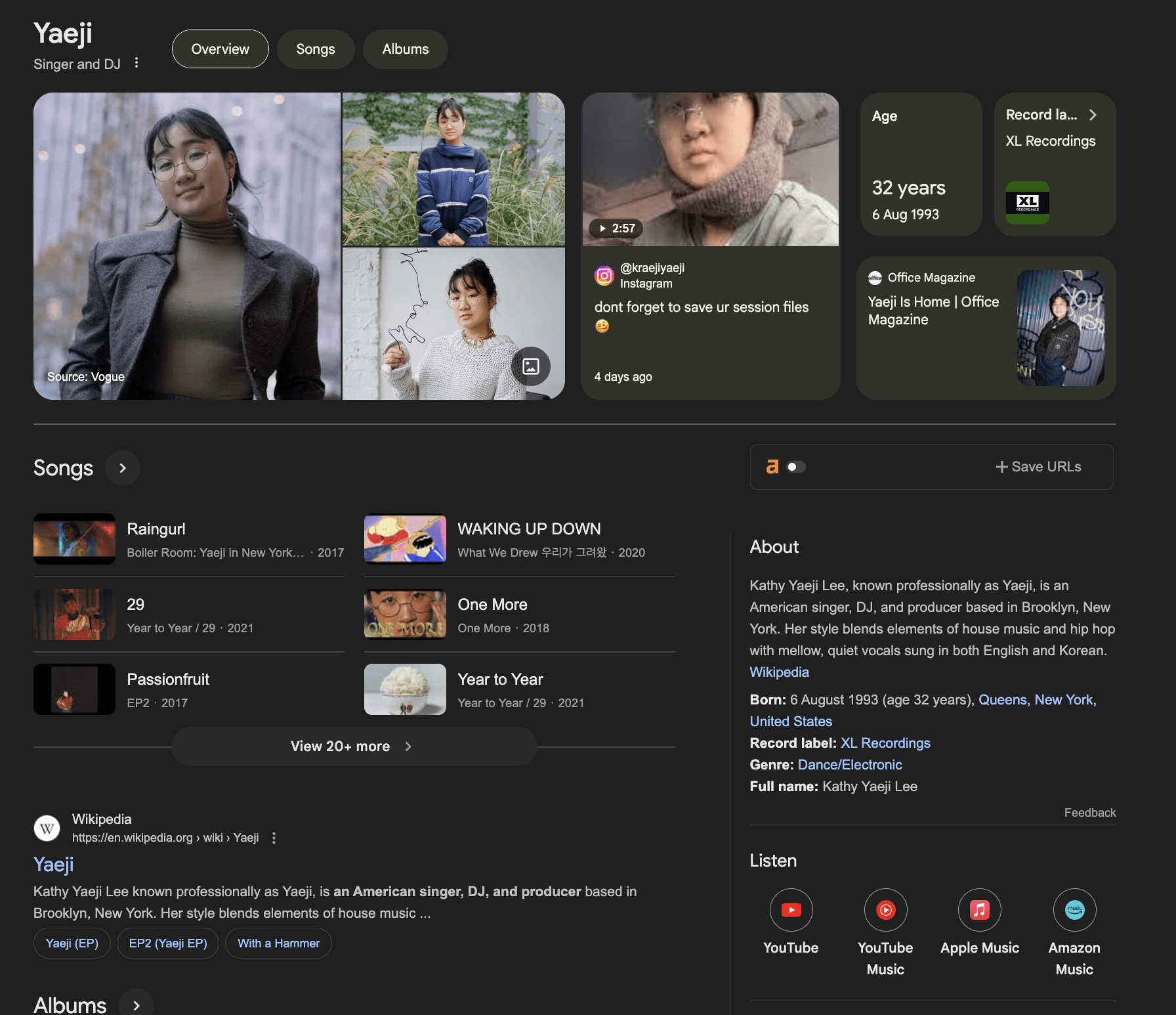Open the photo with blue striped sweater
Image resolution: width=1176 pixels, height=1015 pixels.
(x=453, y=169)
